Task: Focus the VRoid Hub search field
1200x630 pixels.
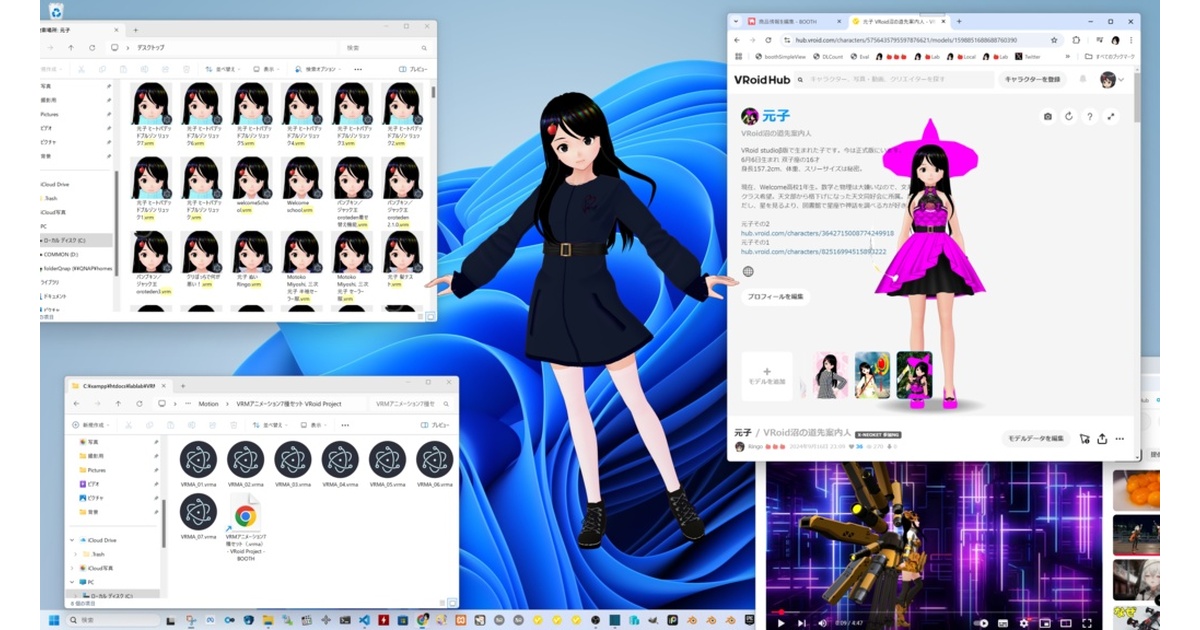Action: pos(894,79)
